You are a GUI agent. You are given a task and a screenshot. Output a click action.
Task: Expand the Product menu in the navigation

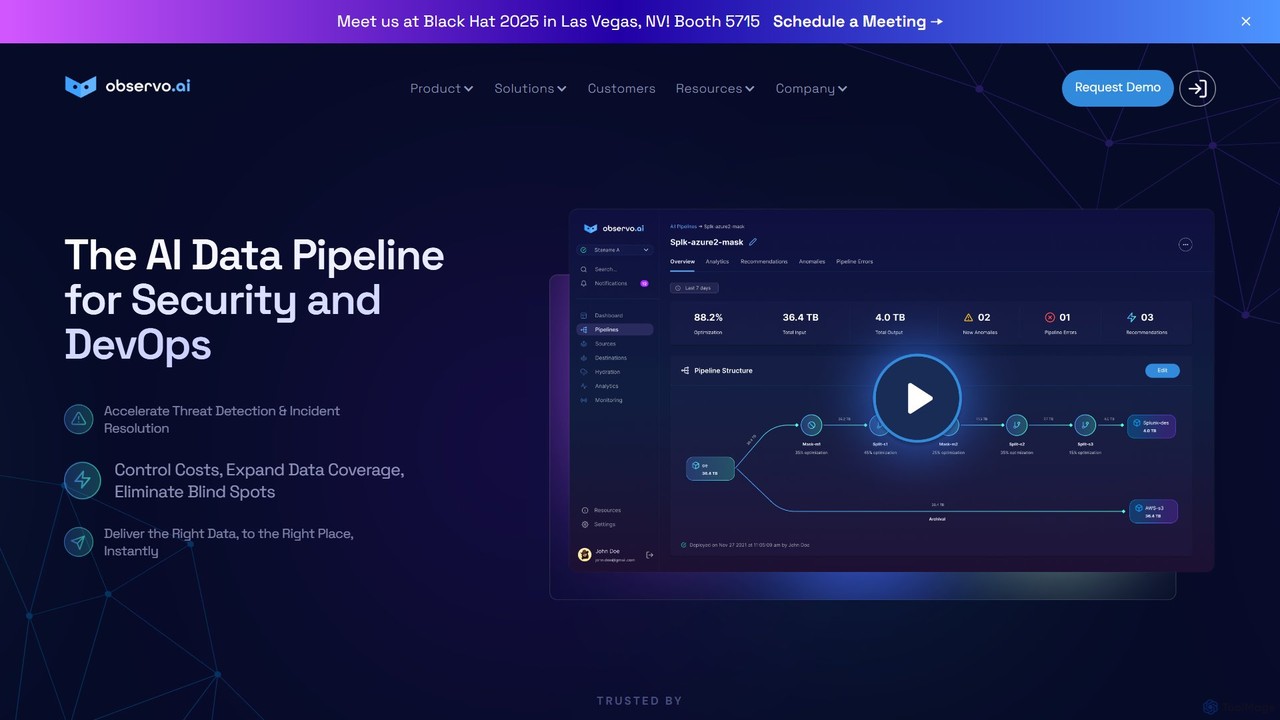click(x=441, y=88)
